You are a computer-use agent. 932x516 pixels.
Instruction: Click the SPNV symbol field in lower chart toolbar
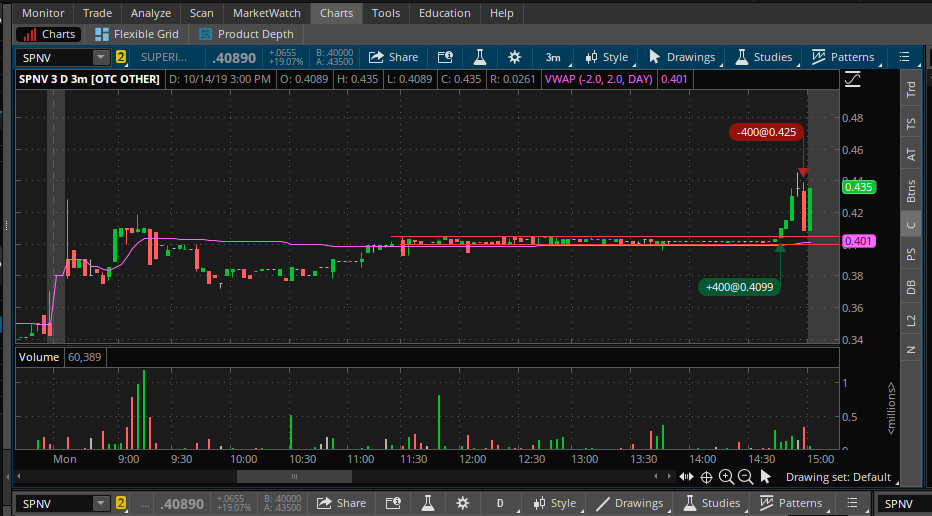pos(55,504)
